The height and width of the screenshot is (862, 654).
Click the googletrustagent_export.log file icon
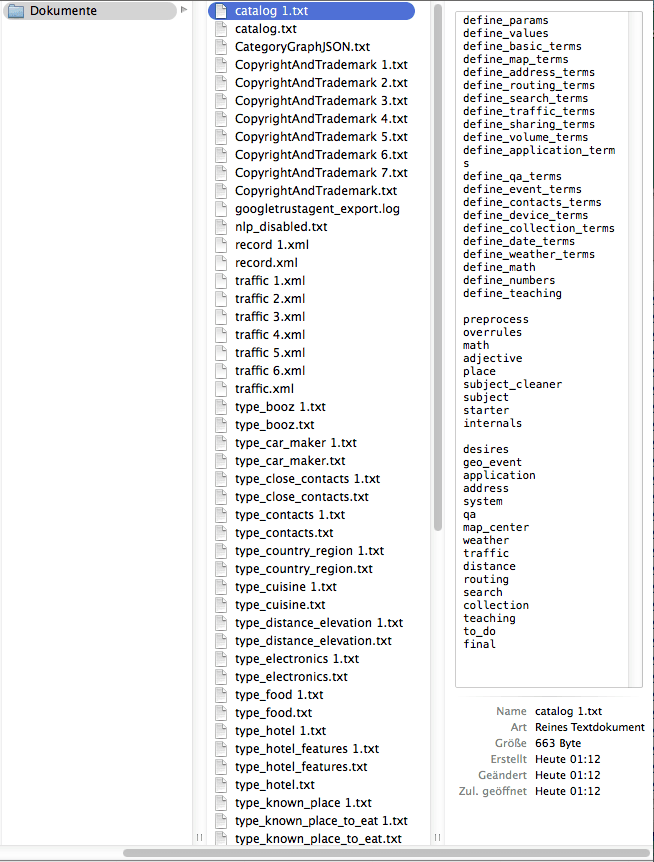[x=221, y=209]
